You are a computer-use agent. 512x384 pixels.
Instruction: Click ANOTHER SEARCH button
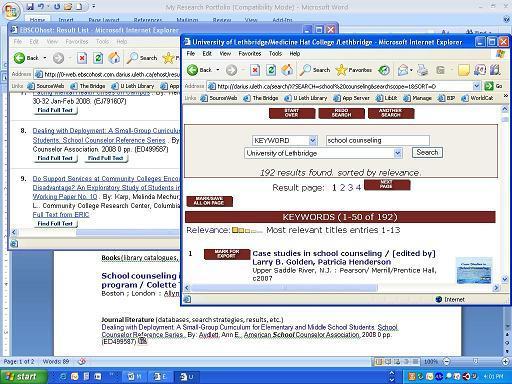[x=391, y=113]
